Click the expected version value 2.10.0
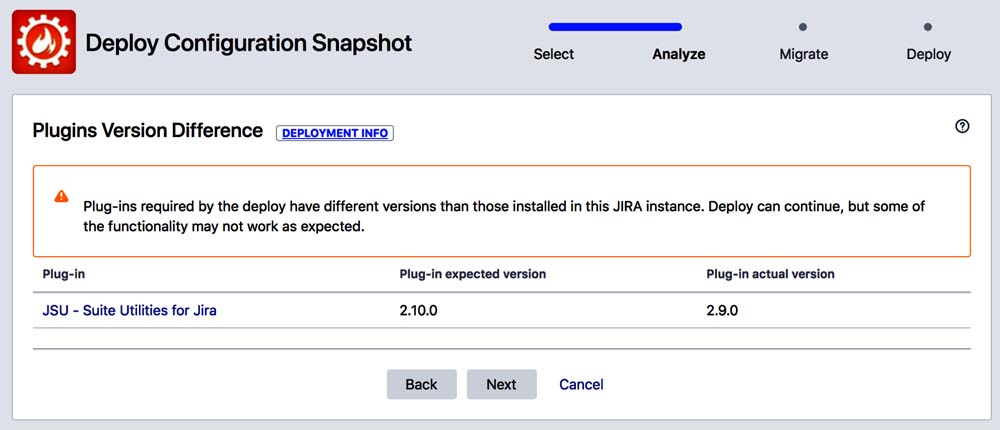 pyautogui.click(x=419, y=310)
